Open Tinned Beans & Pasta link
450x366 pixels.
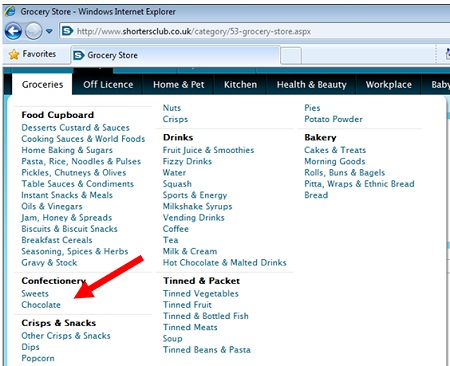[207, 350]
